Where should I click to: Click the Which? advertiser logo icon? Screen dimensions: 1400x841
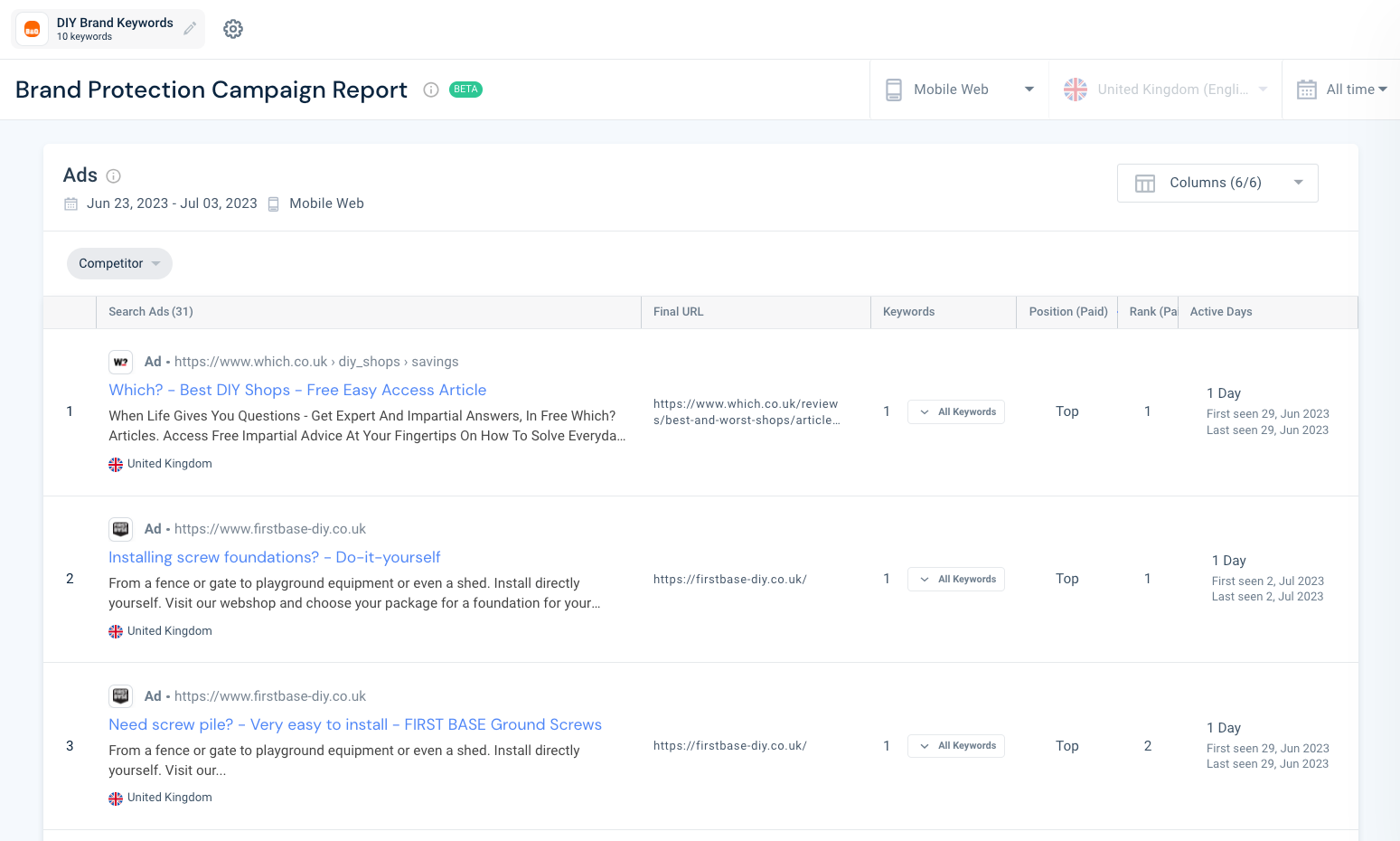pyautogui.click(x=120, y=362)
